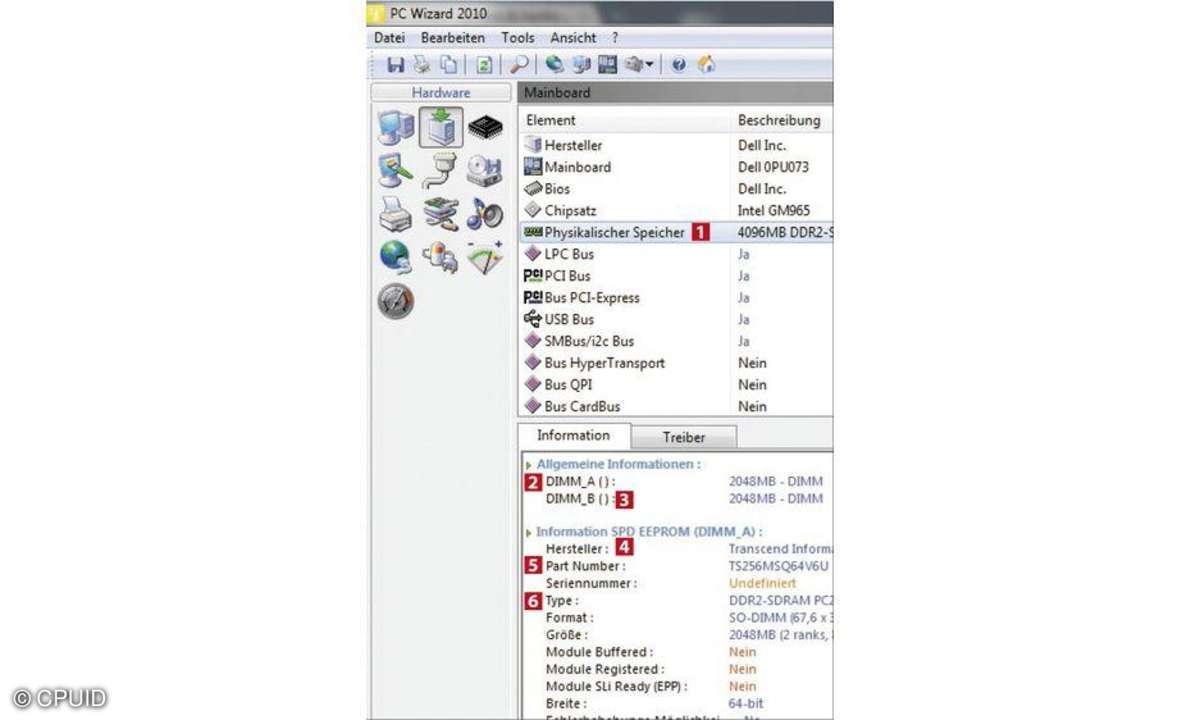
Task: Select the Printers icon
Action: click(396, 214)
